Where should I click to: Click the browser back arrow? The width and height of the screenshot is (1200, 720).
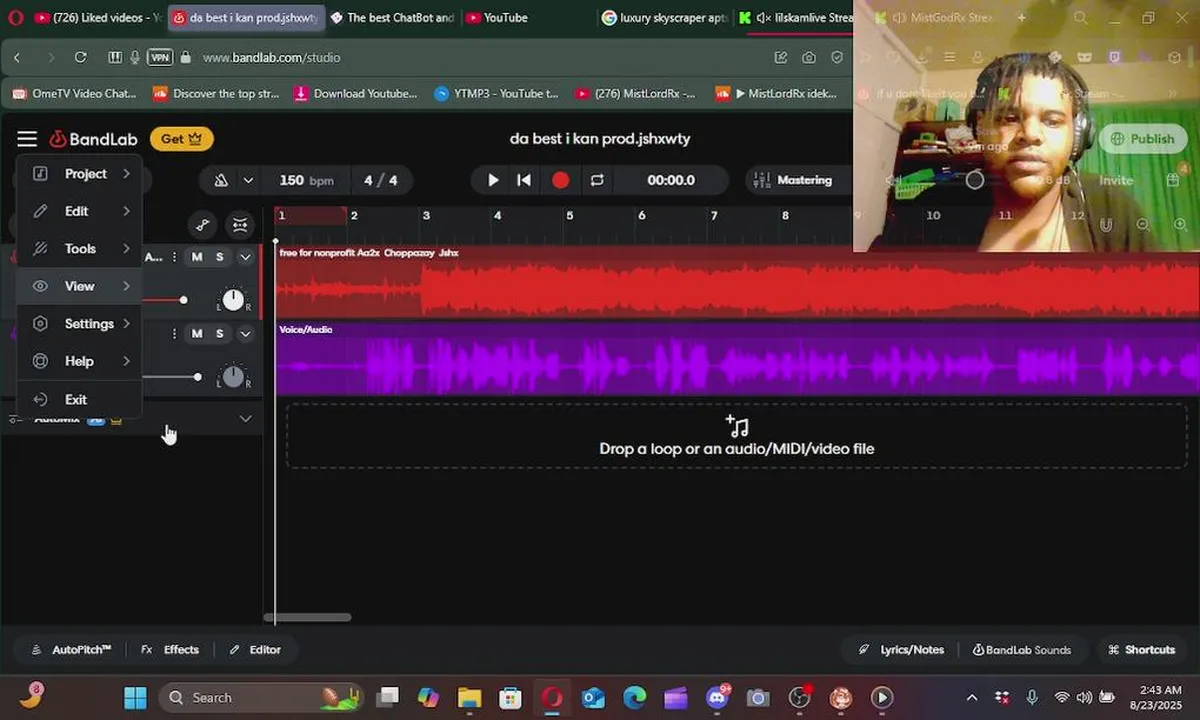(17, 58)
